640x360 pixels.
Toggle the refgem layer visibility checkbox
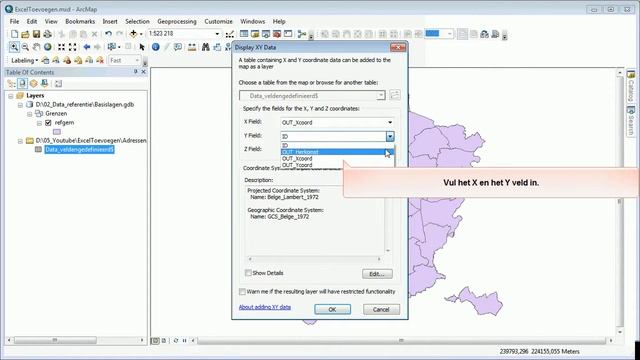[48, 122]
